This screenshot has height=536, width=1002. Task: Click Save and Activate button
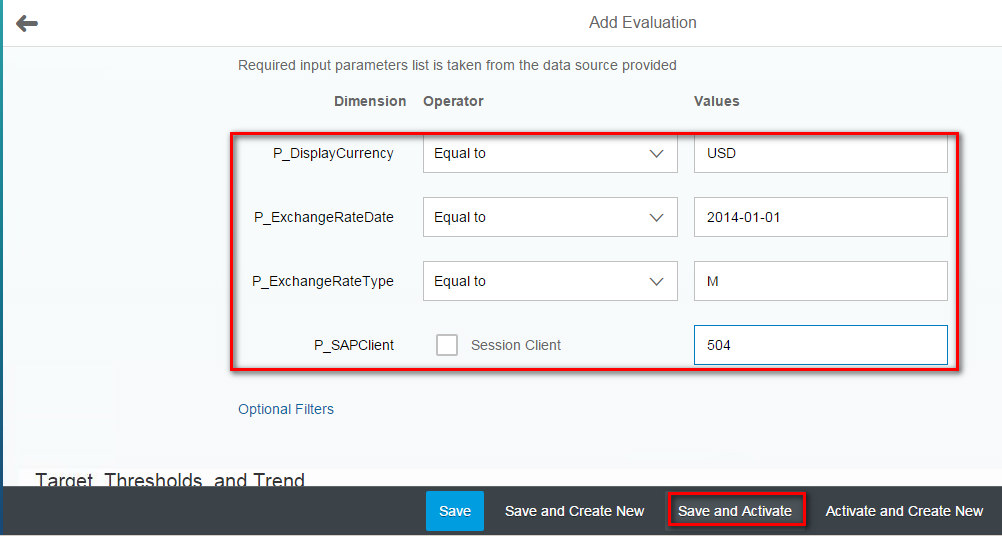pos(735,511)
